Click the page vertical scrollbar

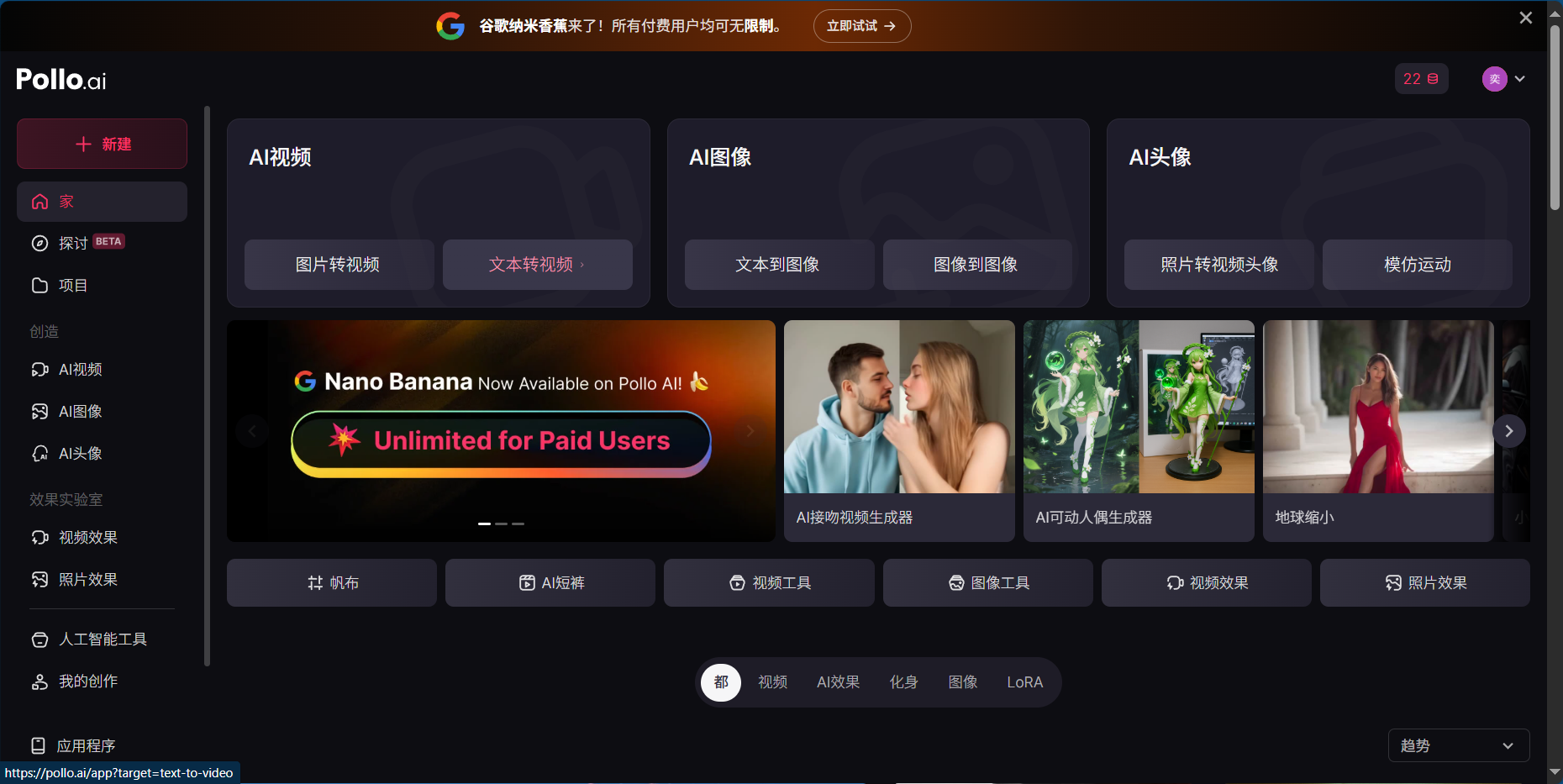coord(1555,118)
